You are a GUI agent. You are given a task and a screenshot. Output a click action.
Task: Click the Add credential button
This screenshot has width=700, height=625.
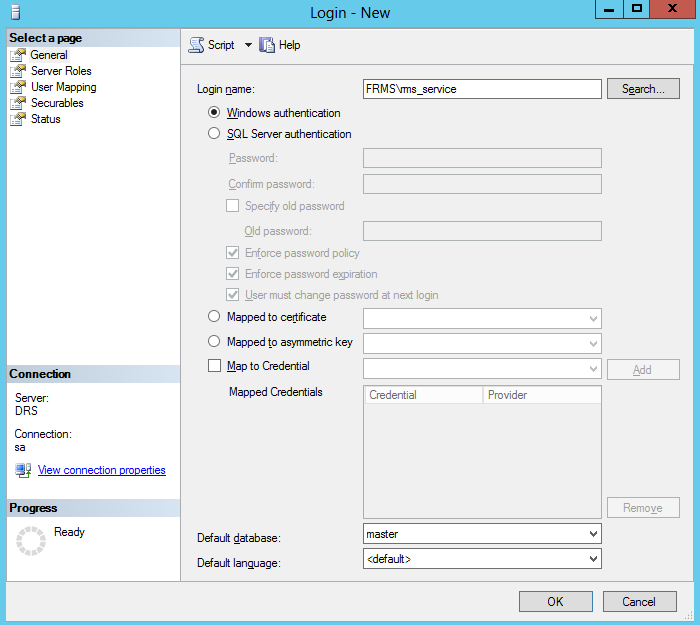(x=643, y=370)
